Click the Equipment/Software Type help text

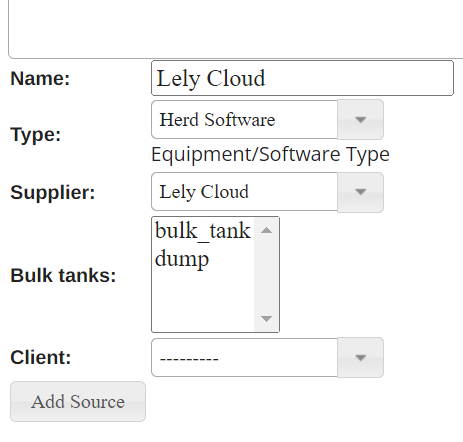[x=270, y=155]
